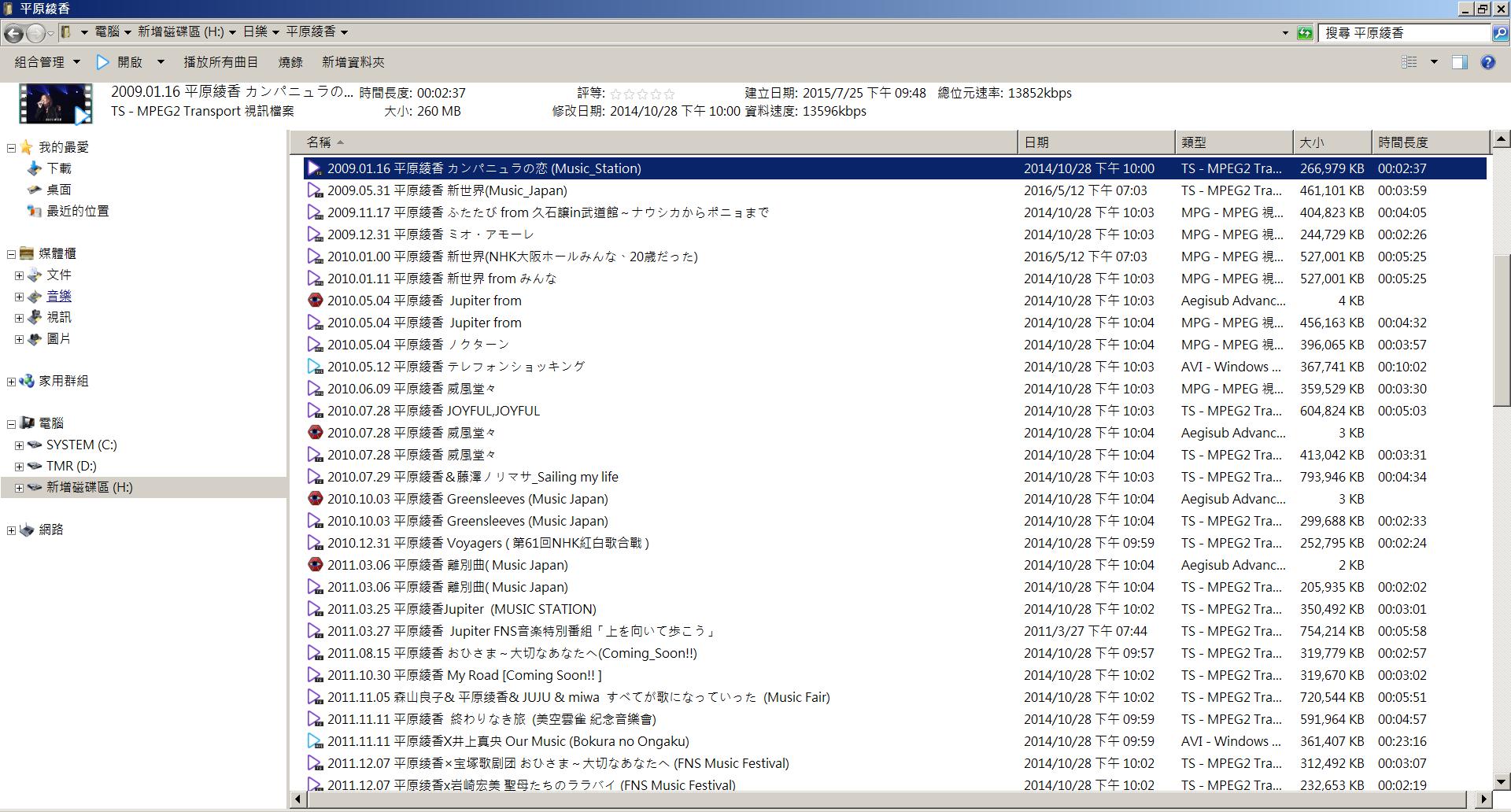
Task: Click the help question mark icon
Action: [x=1487, y=62]
